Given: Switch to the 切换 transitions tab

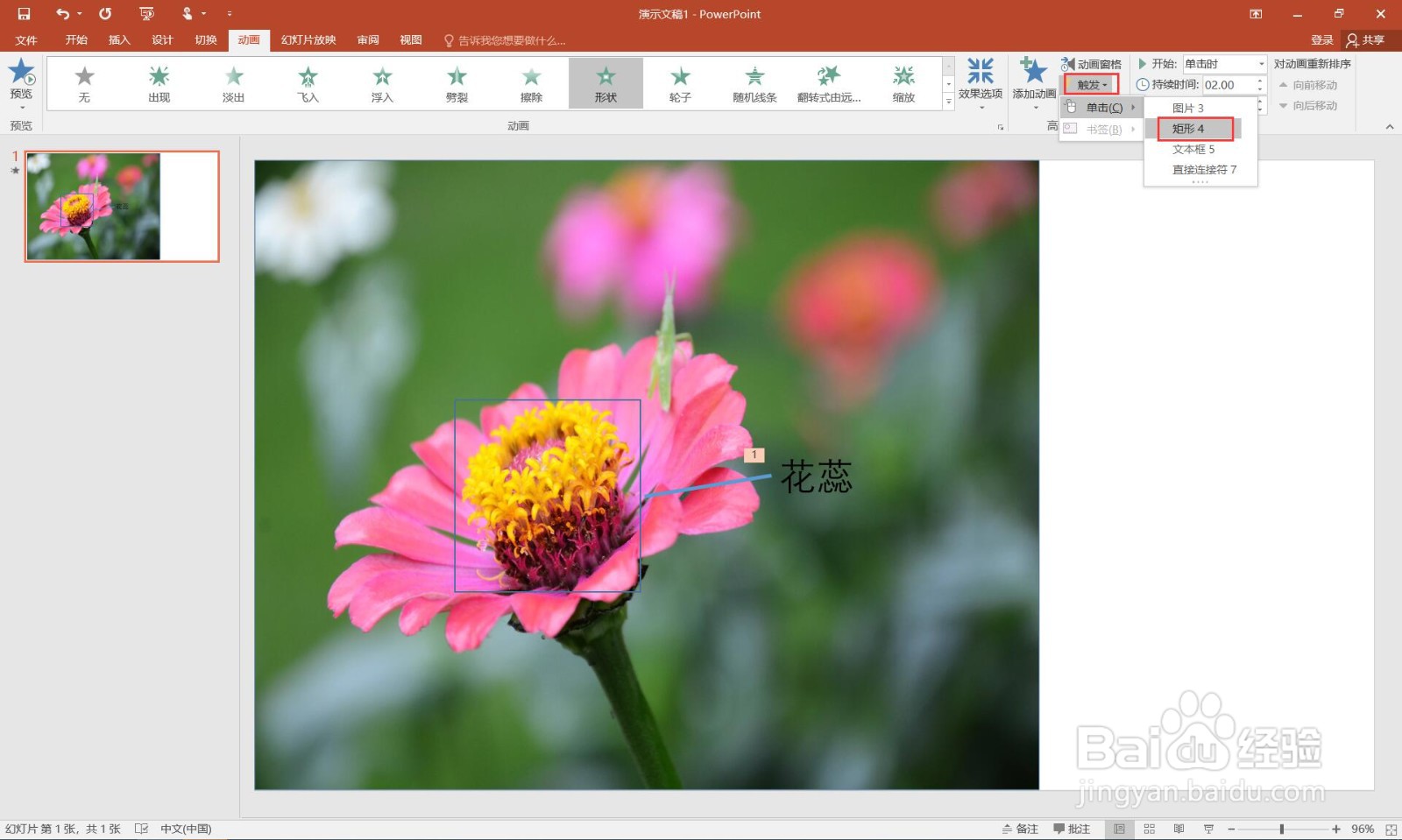Looking at the screenshot, I should [206, 40].
